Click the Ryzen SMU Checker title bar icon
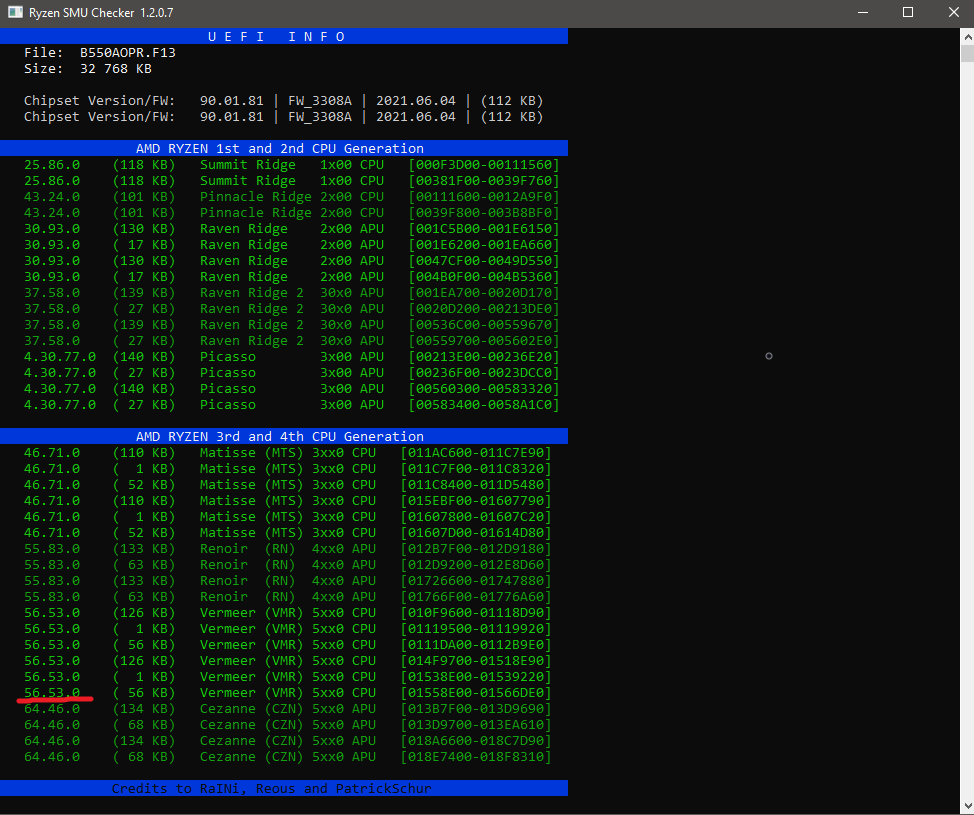 [15, 12]
